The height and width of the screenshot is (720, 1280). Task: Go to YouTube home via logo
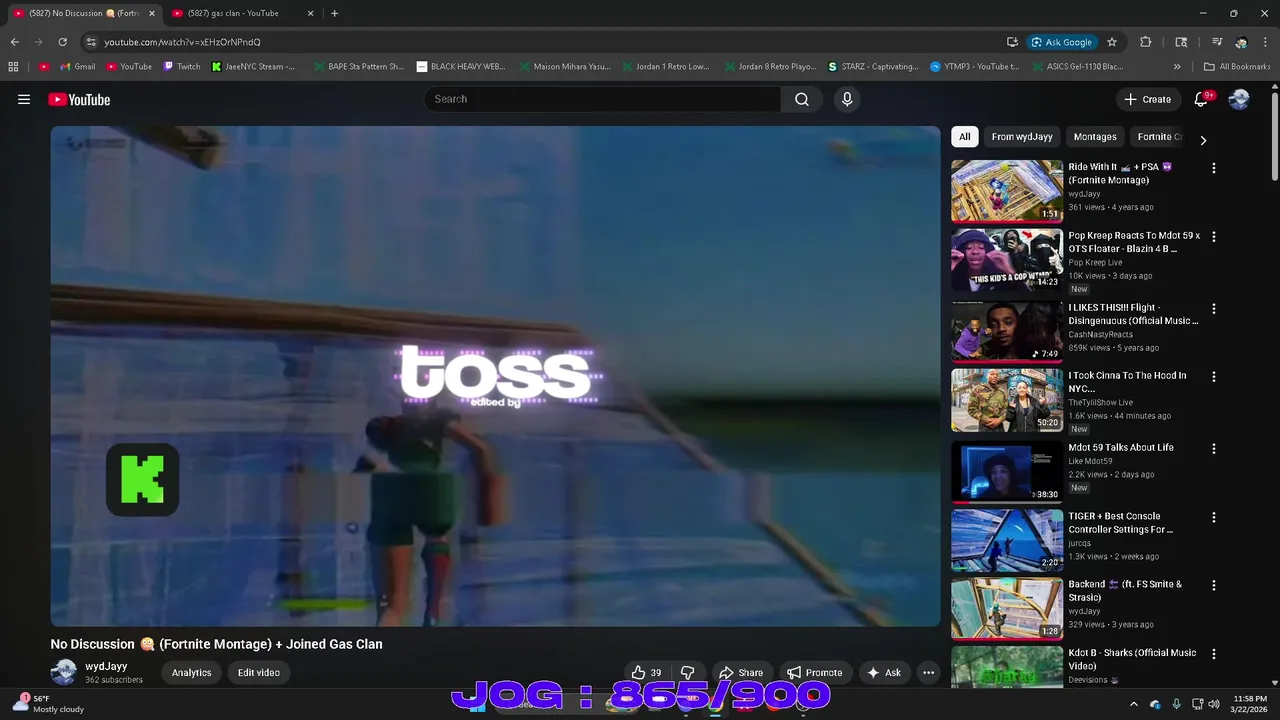[x=79, y=99]
